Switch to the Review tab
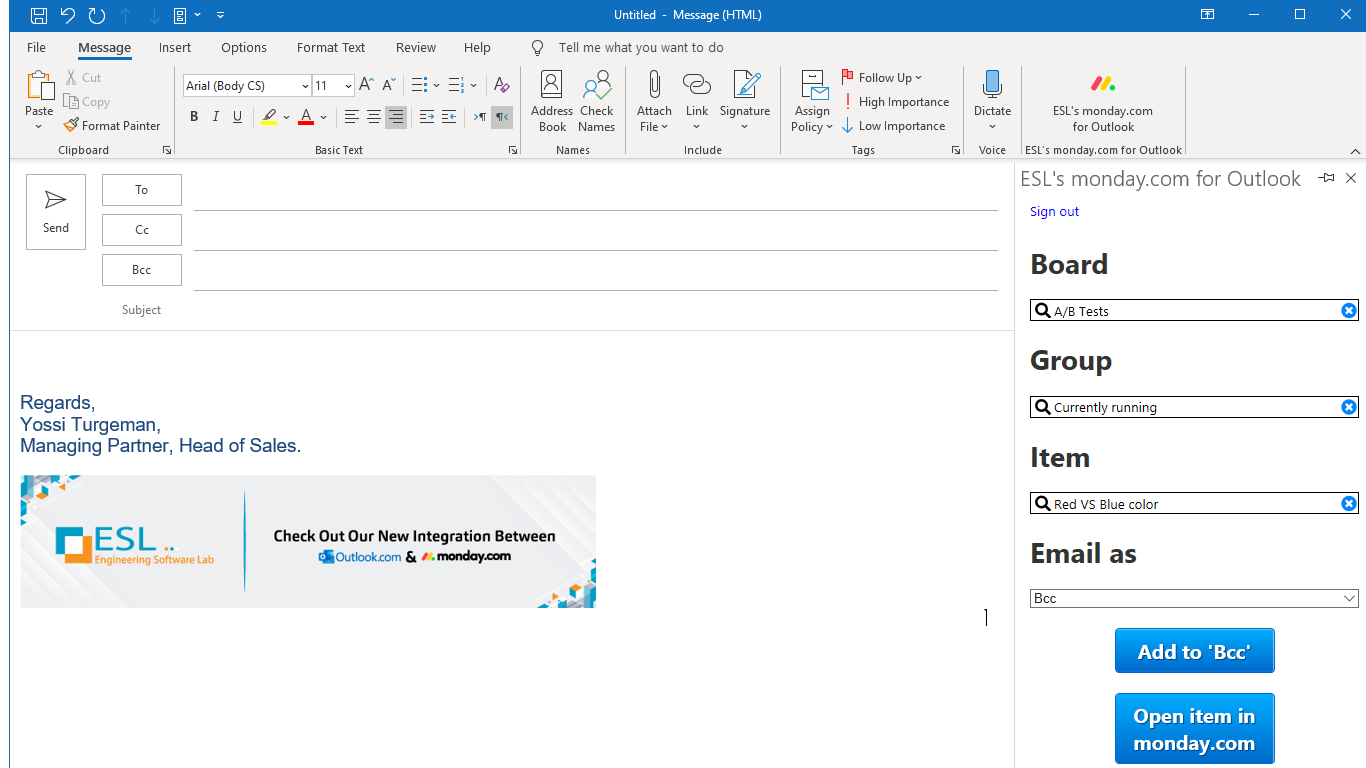 (x=416, y=47)
